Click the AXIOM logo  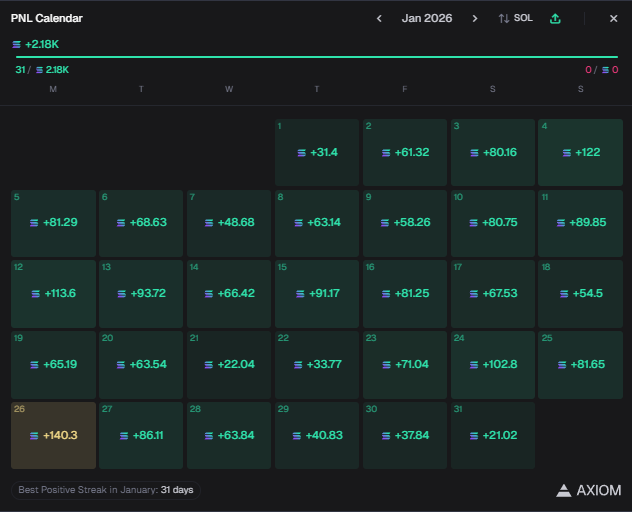click(x=588, y=490)
